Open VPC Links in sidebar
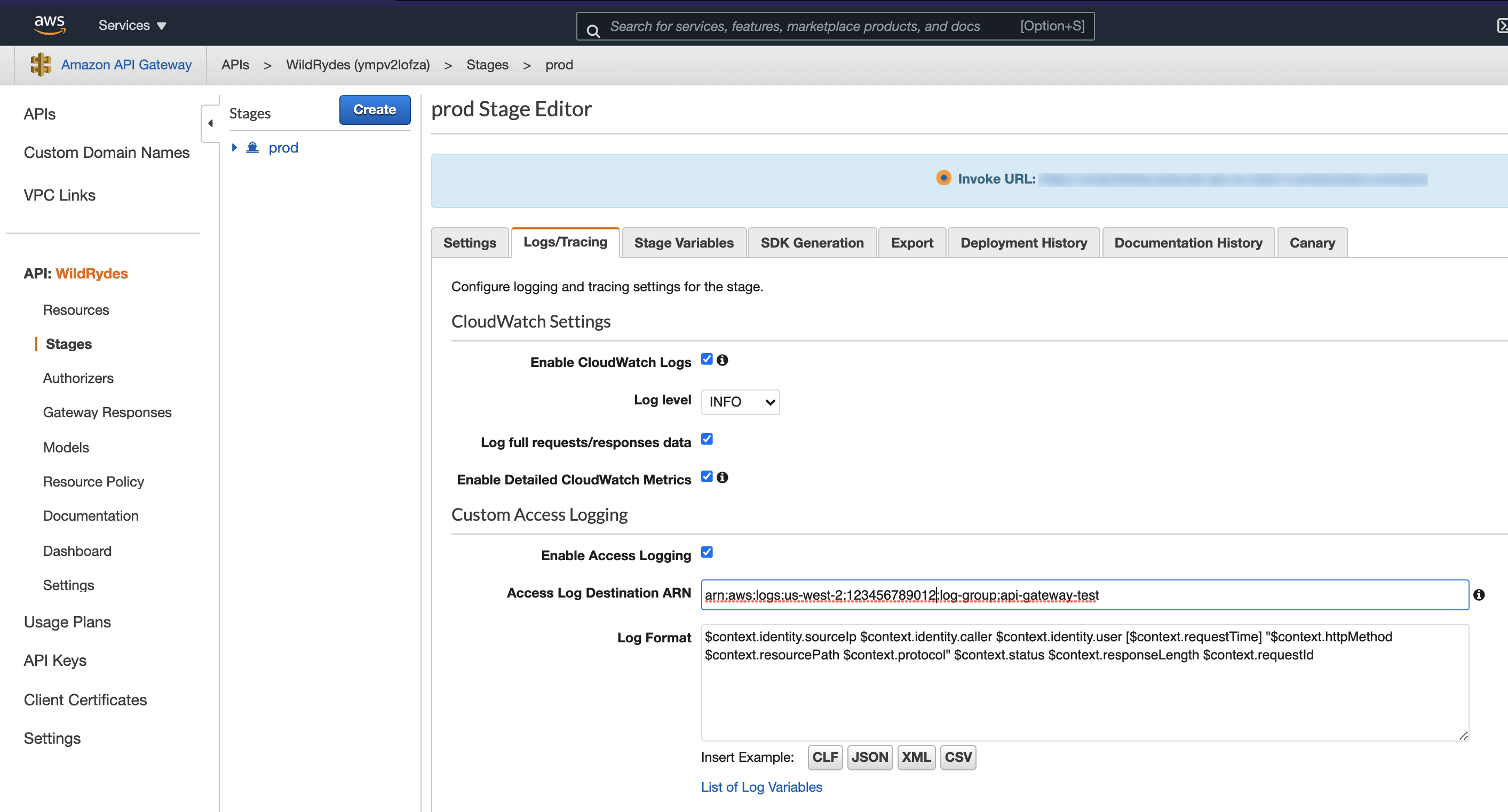The width and height of the screenshot is (1508, 812). coord(59,195)
